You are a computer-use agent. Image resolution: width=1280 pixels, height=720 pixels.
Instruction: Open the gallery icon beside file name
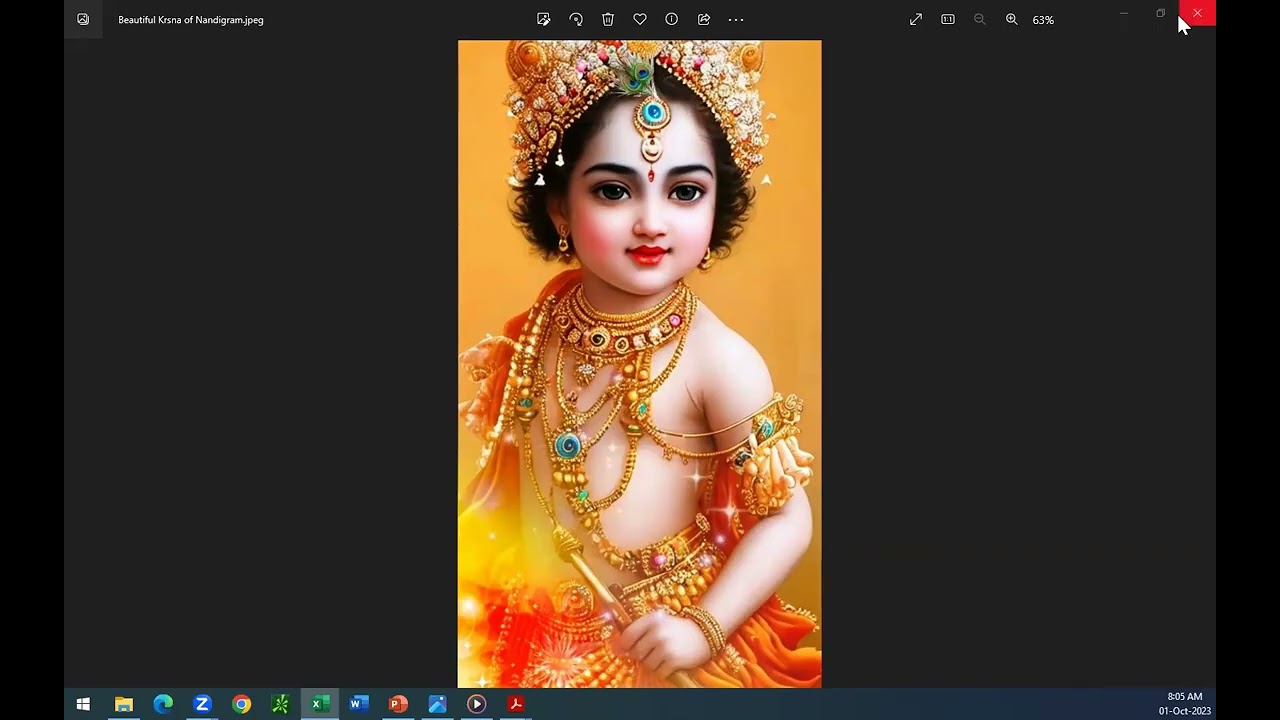pyautogui.click(x=83, y=19)
